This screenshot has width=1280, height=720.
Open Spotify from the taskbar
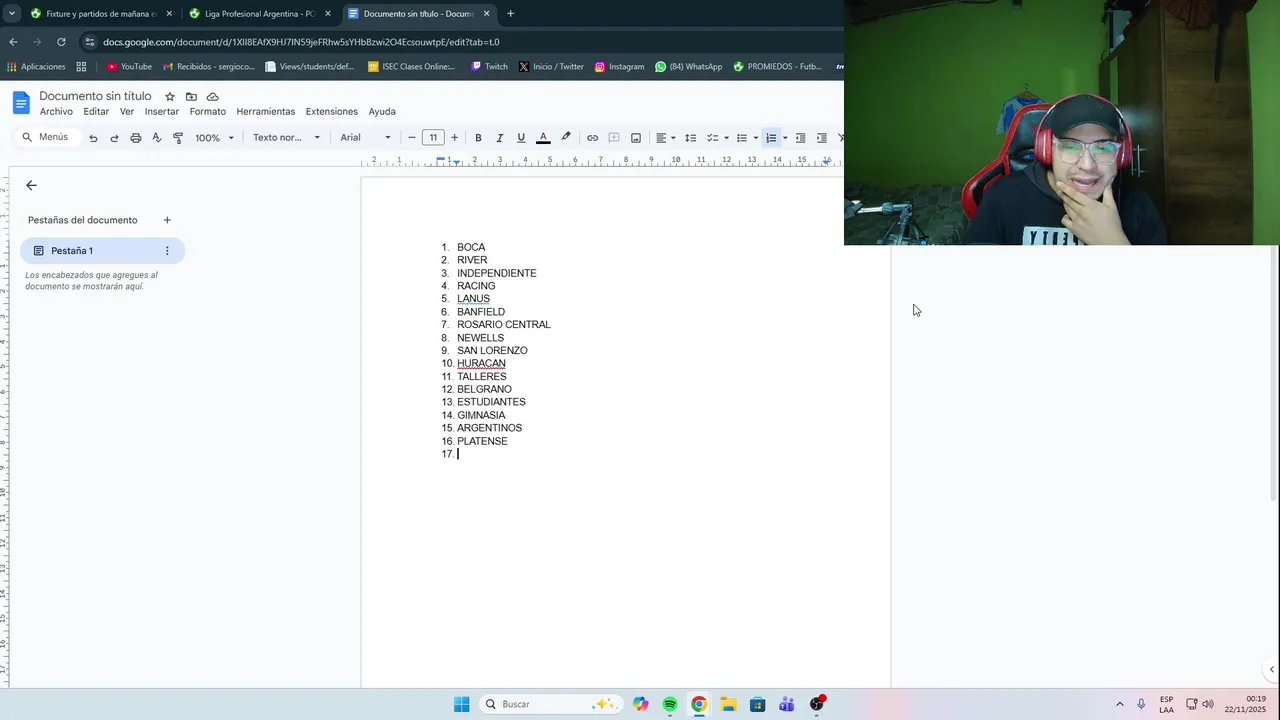coord(670,704)
